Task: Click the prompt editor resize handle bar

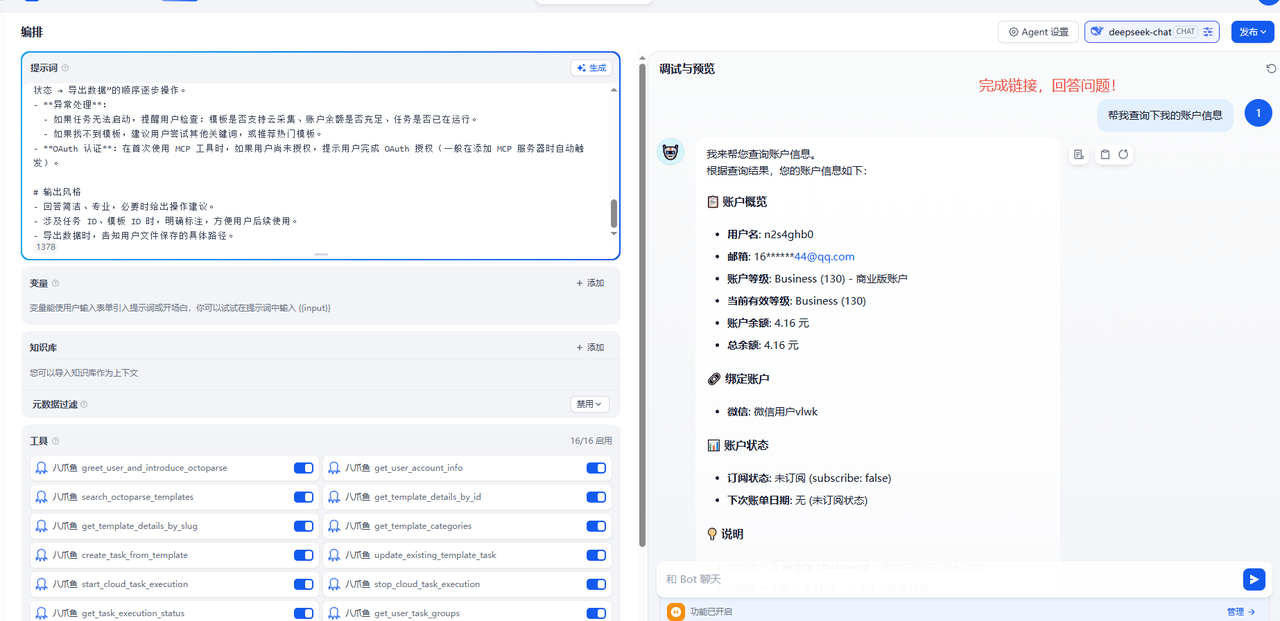Action: [x=321, y=255]
